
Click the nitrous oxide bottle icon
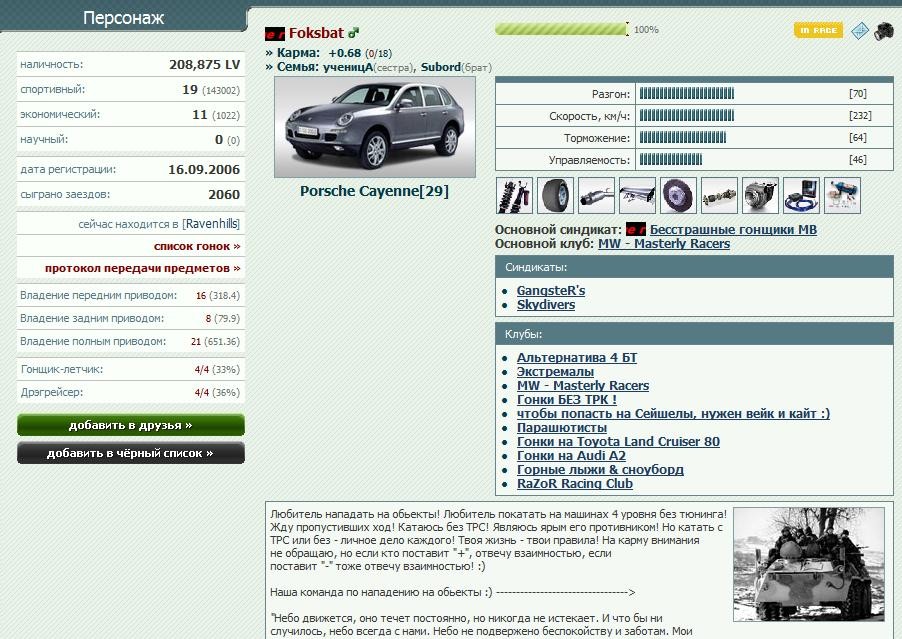[842, 196]
